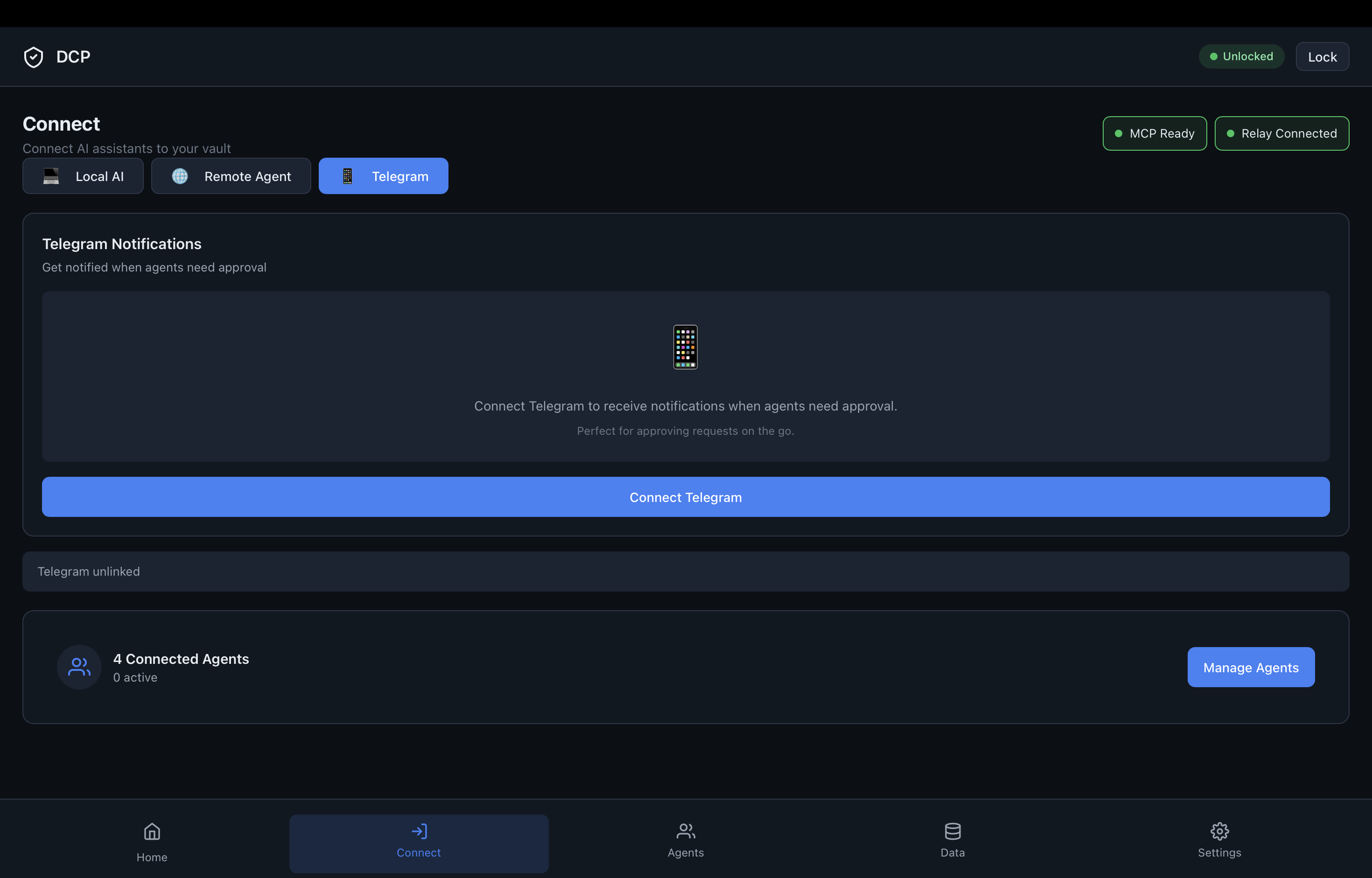Open Data in bottom navigation
Viewport: 1372px width, 878px height.
click(952, 843)
